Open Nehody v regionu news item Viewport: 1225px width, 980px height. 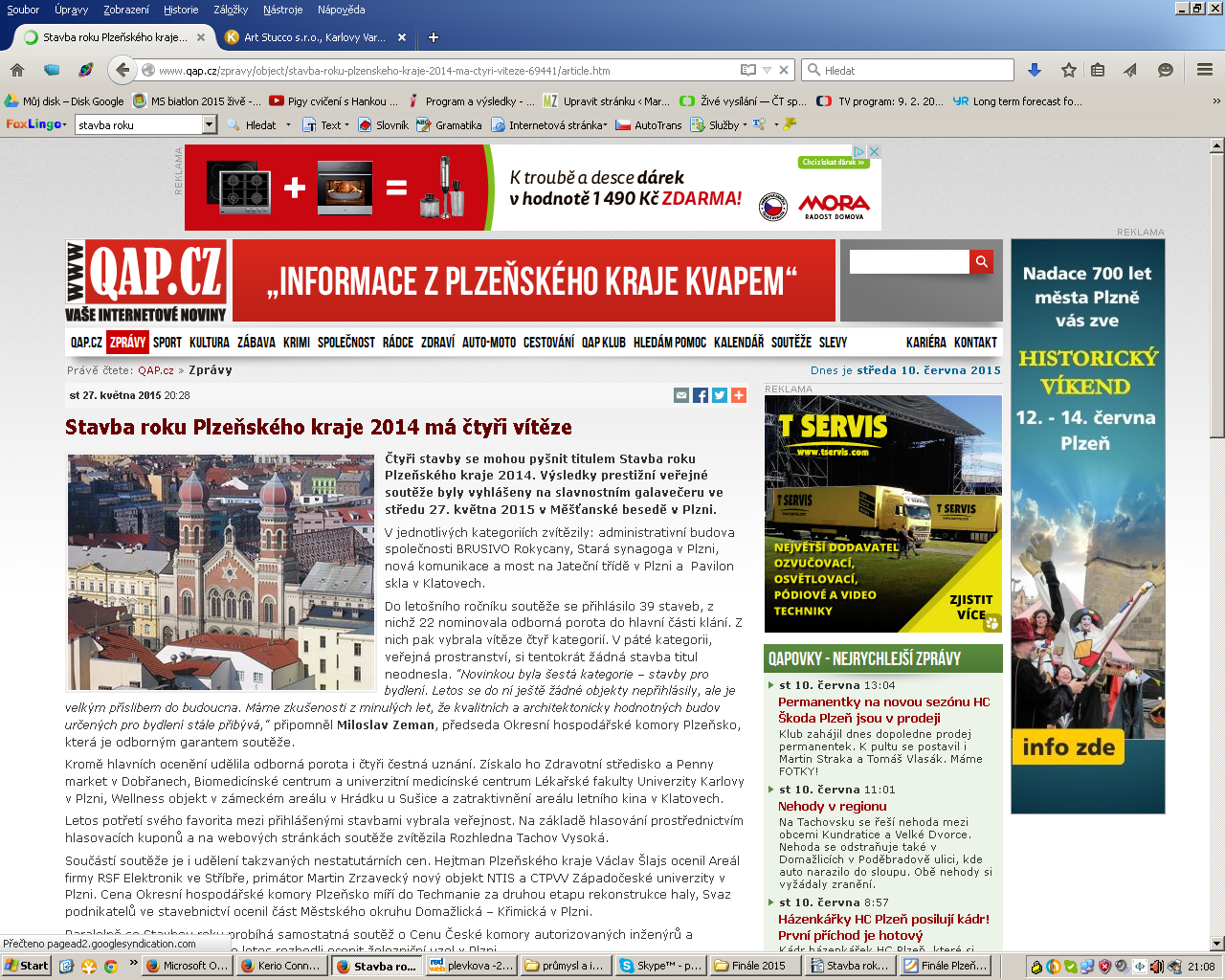click(x=833, y=806)
